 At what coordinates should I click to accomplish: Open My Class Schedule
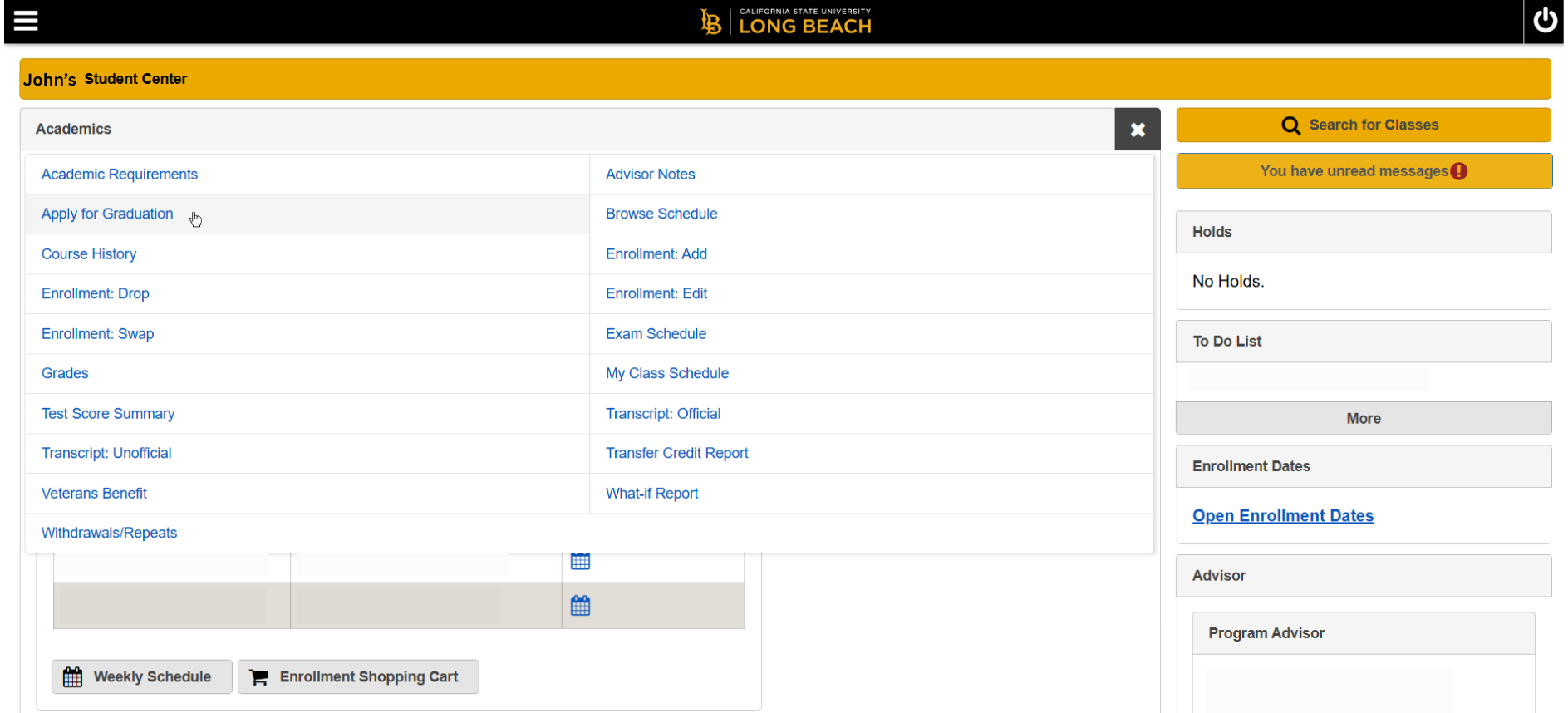click(666, 374)
